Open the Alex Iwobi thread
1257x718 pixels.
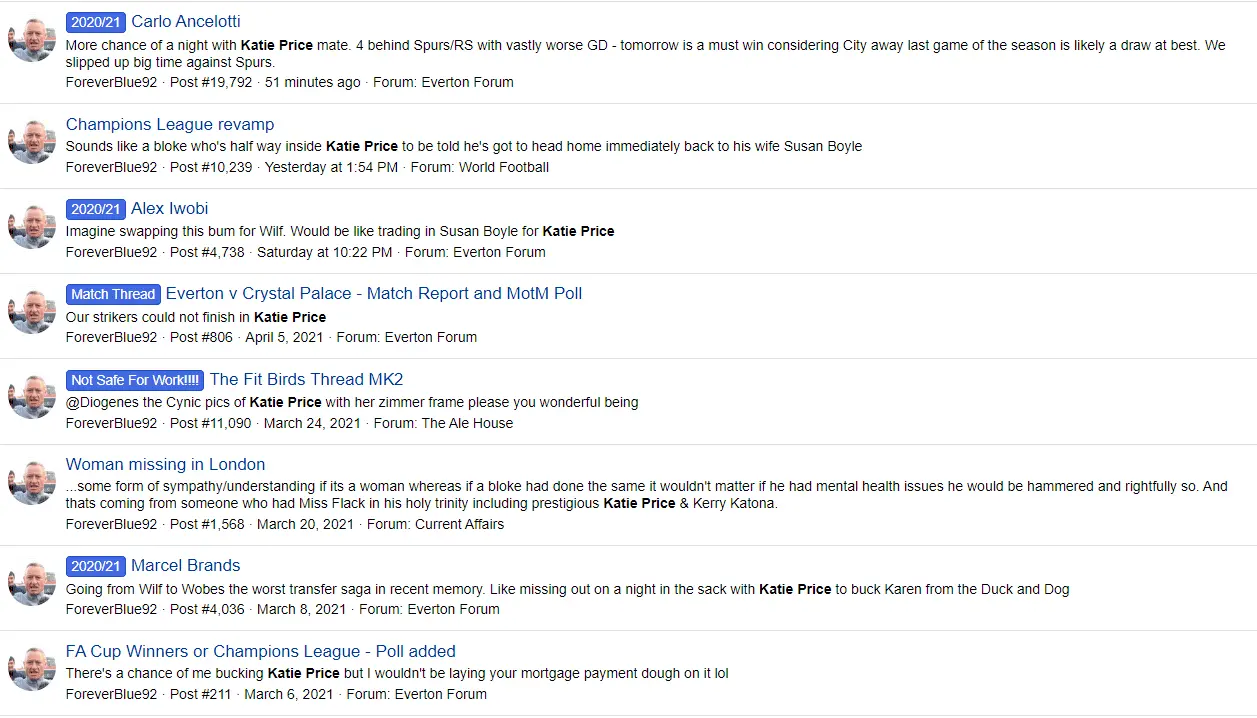pos(169,208)
